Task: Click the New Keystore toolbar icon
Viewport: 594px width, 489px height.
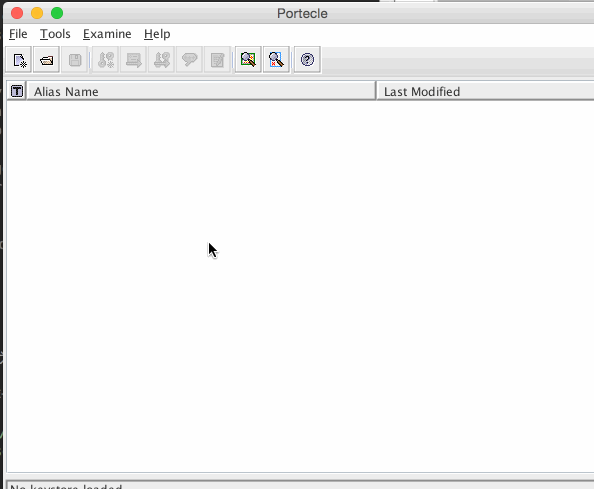Action: (19, 60)
